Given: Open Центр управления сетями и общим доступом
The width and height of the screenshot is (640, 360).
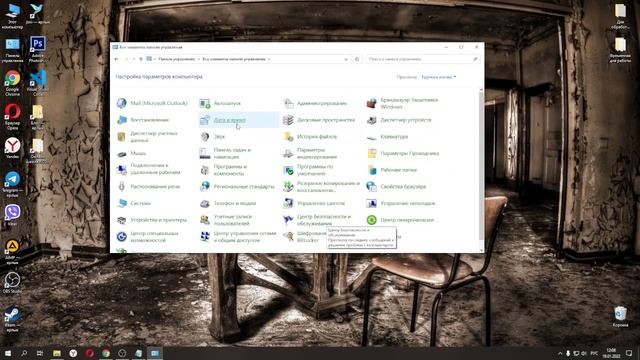Looking at the screenshot, I should [x=238, y=237].
